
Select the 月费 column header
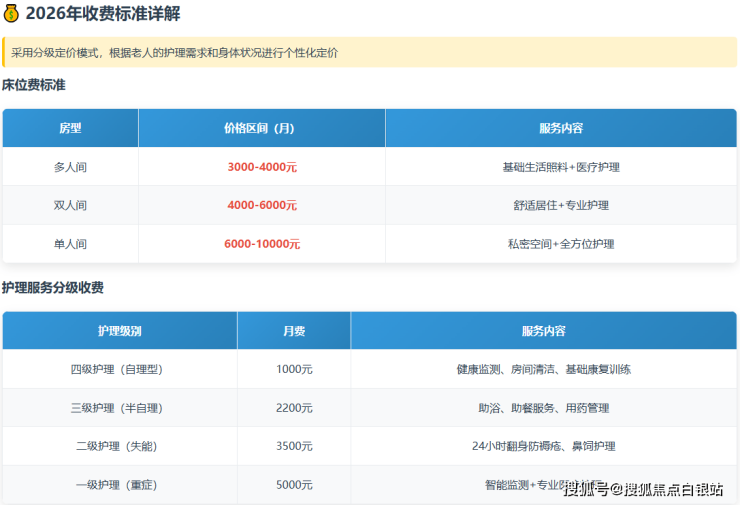point(294,331)
